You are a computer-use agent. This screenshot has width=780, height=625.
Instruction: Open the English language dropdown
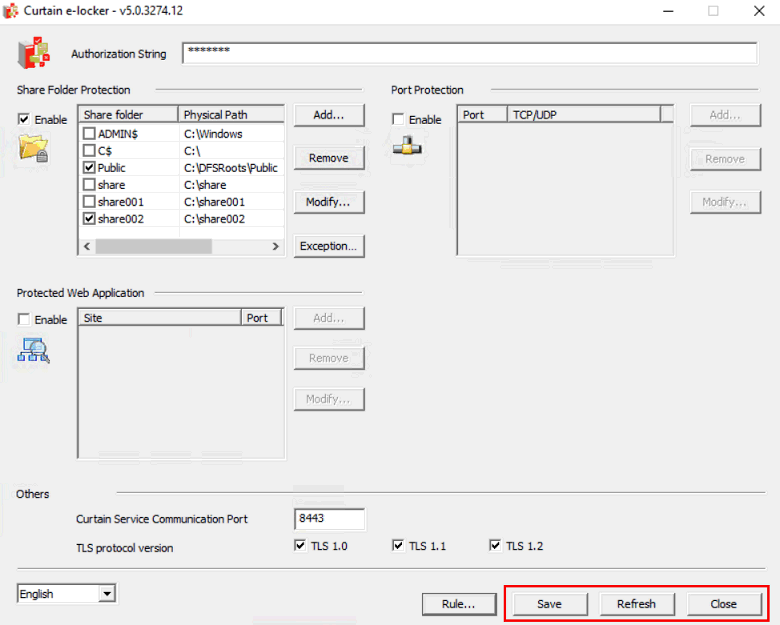(x=66, y=594)
